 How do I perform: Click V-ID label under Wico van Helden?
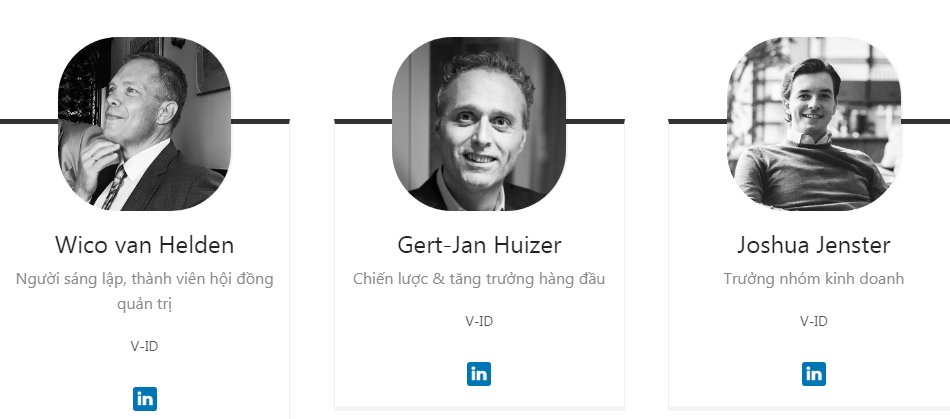tap(144, 346)
